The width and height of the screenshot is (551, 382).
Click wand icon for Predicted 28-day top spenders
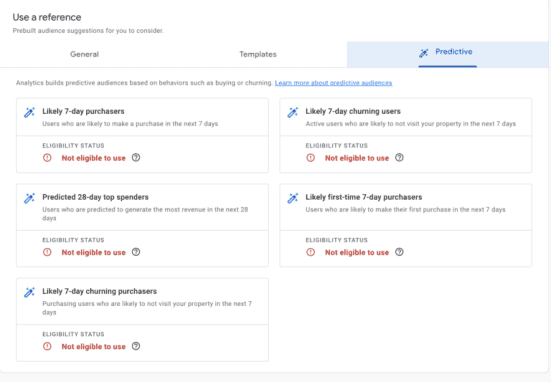click(x=29, y=198)
